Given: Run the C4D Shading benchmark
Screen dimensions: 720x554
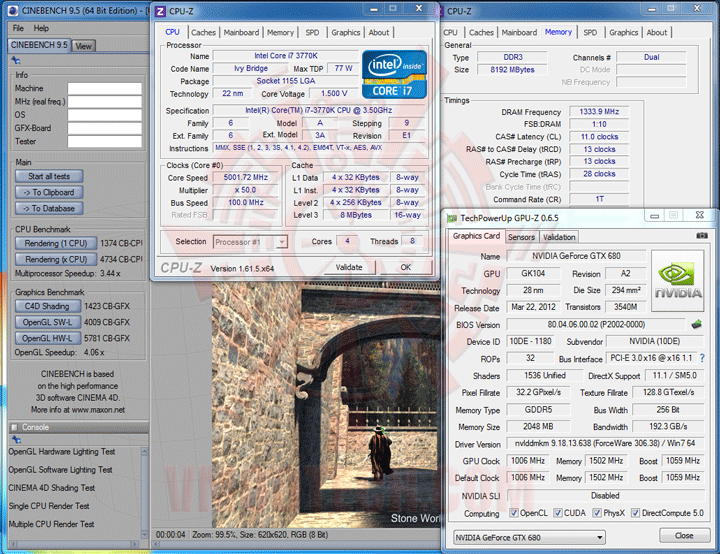Looking at the screenshot, I should pyautogui.click(x=48, y=306).
